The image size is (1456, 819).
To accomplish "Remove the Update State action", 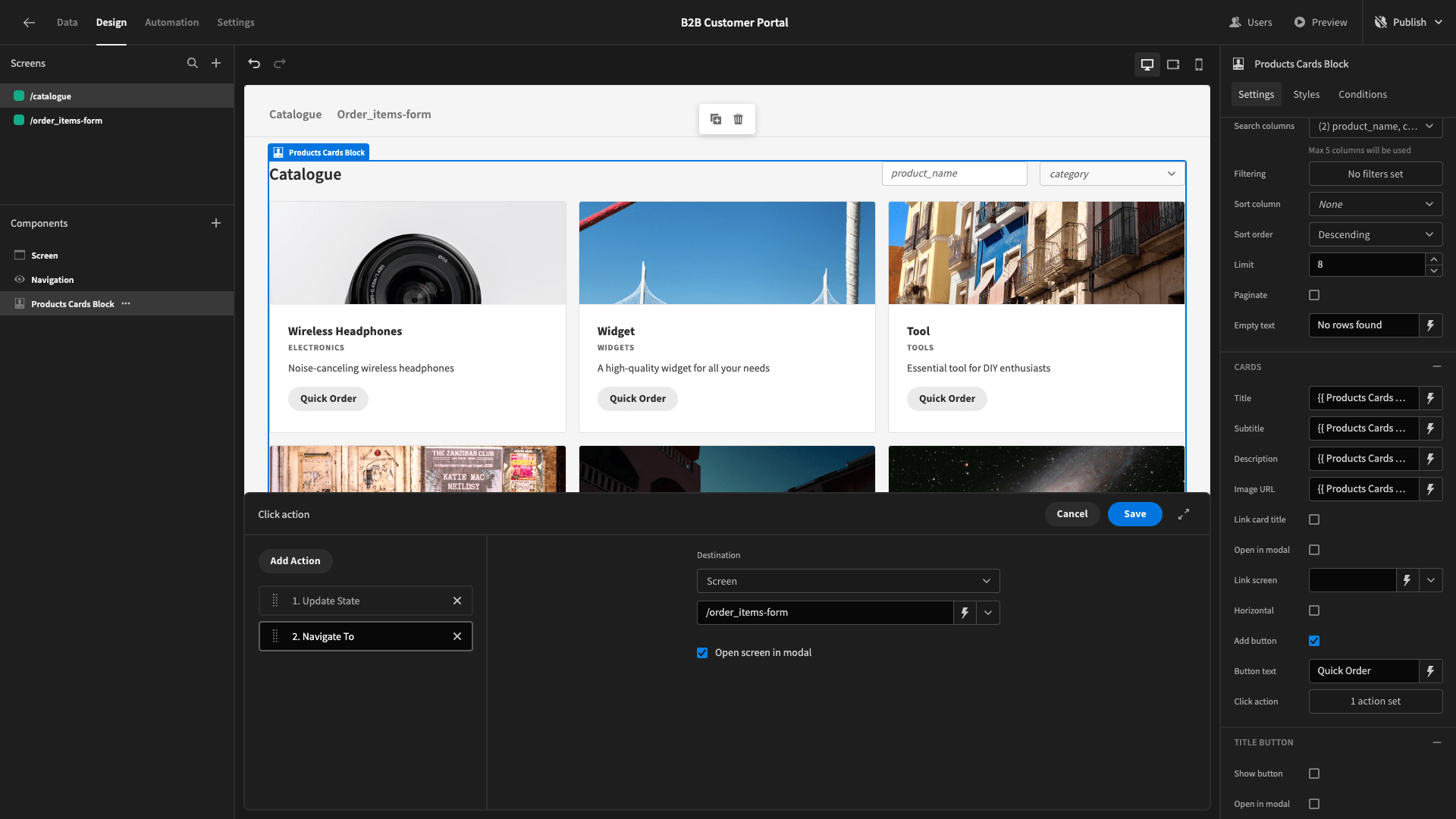I will (457, 601).
